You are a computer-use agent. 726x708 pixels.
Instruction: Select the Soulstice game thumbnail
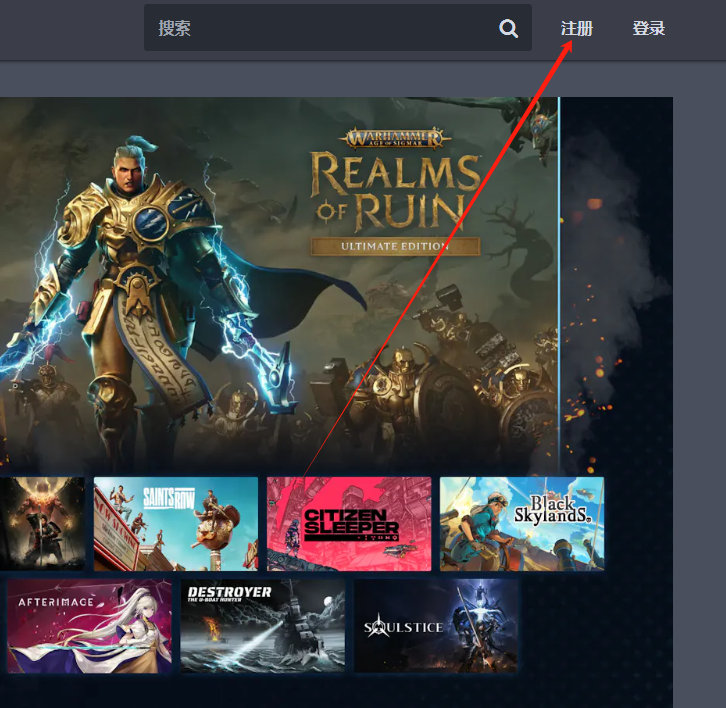tap(436, 626)
